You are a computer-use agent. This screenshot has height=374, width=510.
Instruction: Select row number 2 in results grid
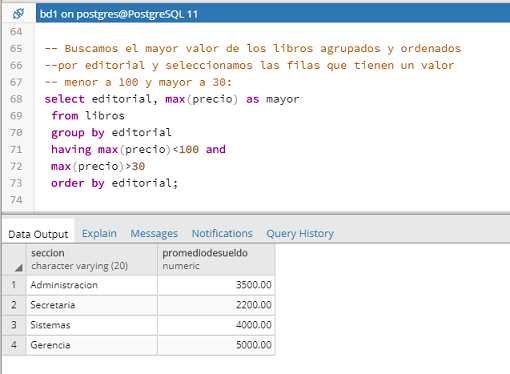[x=14, y=305]
